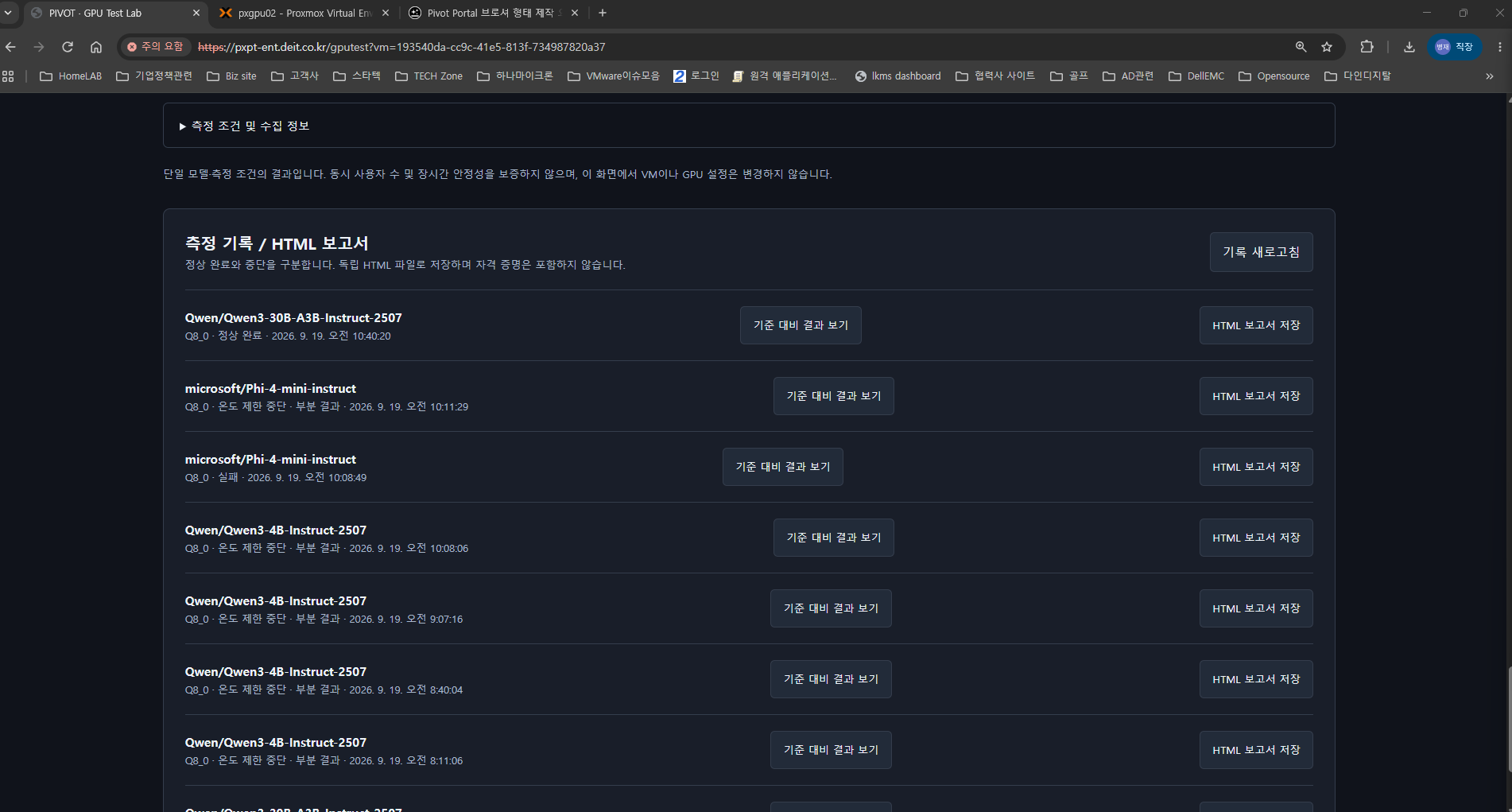View baseline results for Qwen3-4B 10:08:06 record
Viewport: 1512px width, 812px height.
click(x=834, y=538)
